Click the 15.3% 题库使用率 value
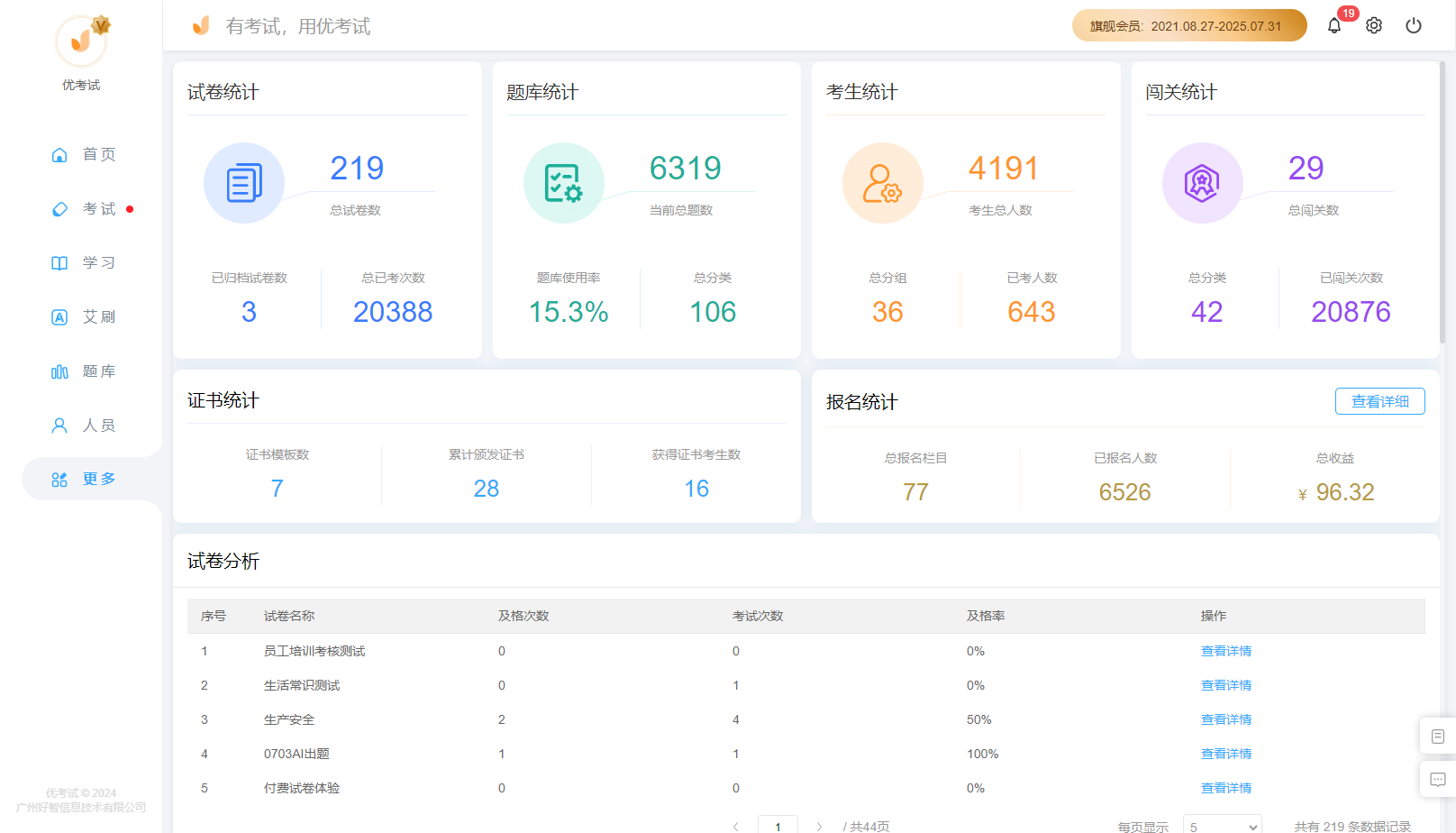 569,312
